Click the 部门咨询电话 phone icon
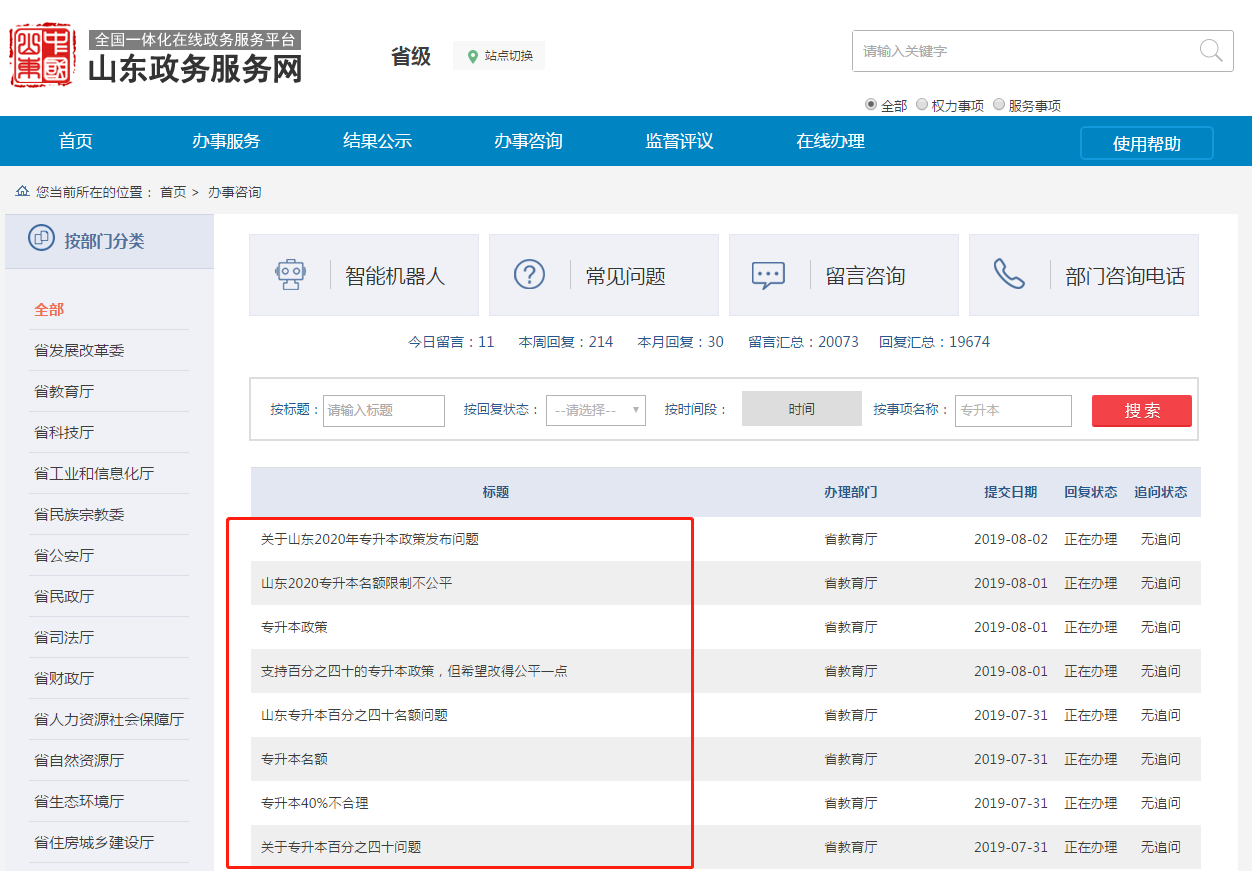The image size is (1252, 871). [x=1008, y=275]
